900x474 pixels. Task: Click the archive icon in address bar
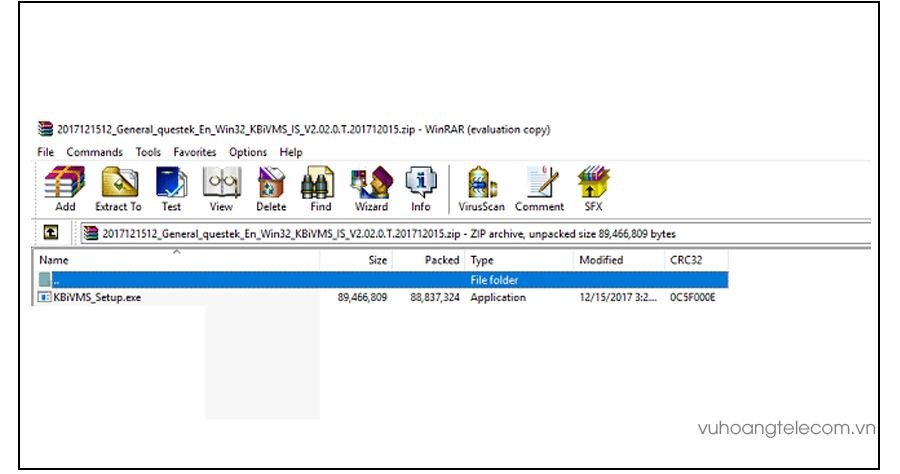coord(91,233)
